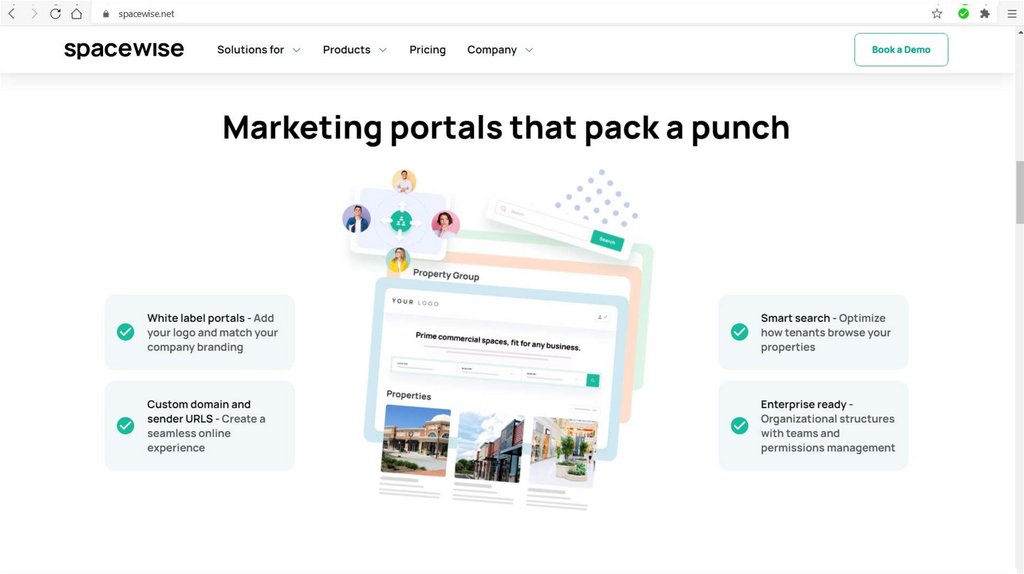The height and width of the screenshot is (574, 1024).
Task: Select the Enterprise ready feature text
Action: 827,426
